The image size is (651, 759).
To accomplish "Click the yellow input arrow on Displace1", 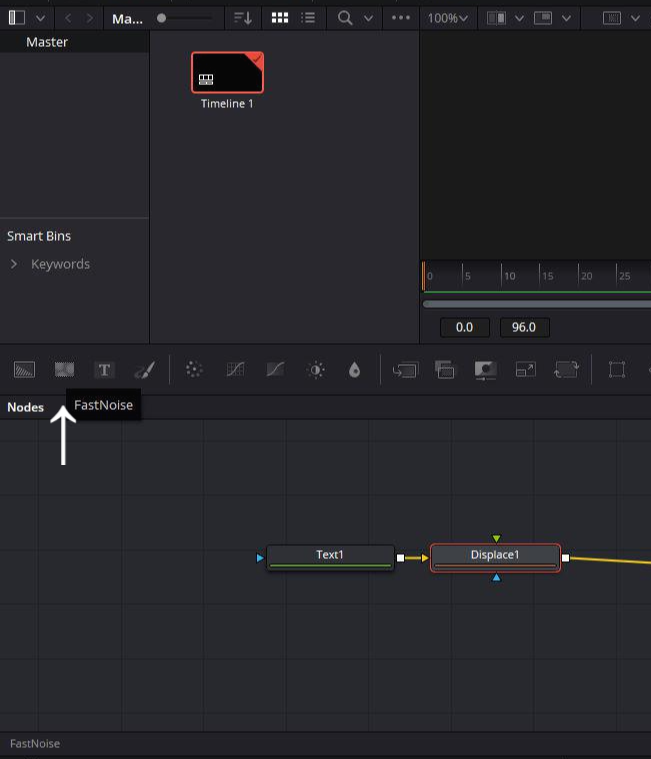I will tap(425, 558).
